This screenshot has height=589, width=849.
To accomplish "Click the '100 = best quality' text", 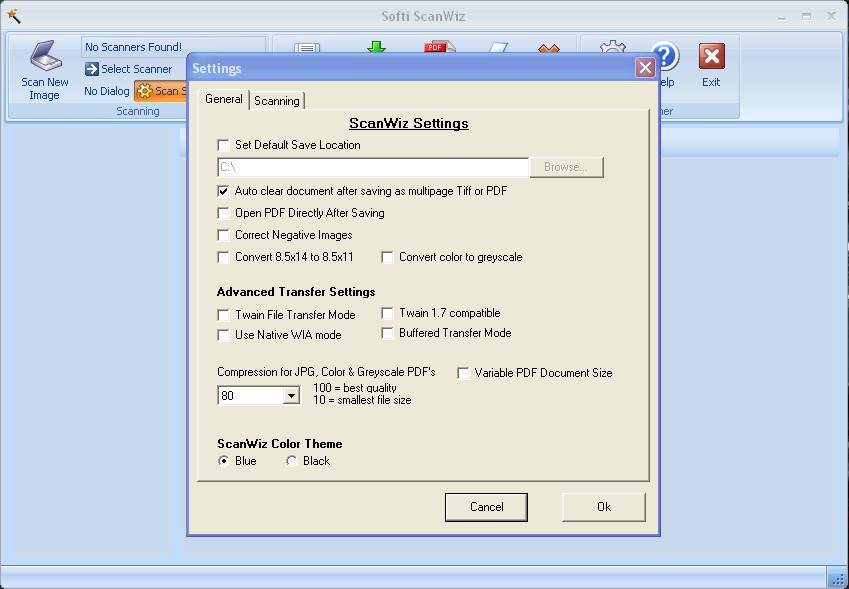I will click(355, 388).
